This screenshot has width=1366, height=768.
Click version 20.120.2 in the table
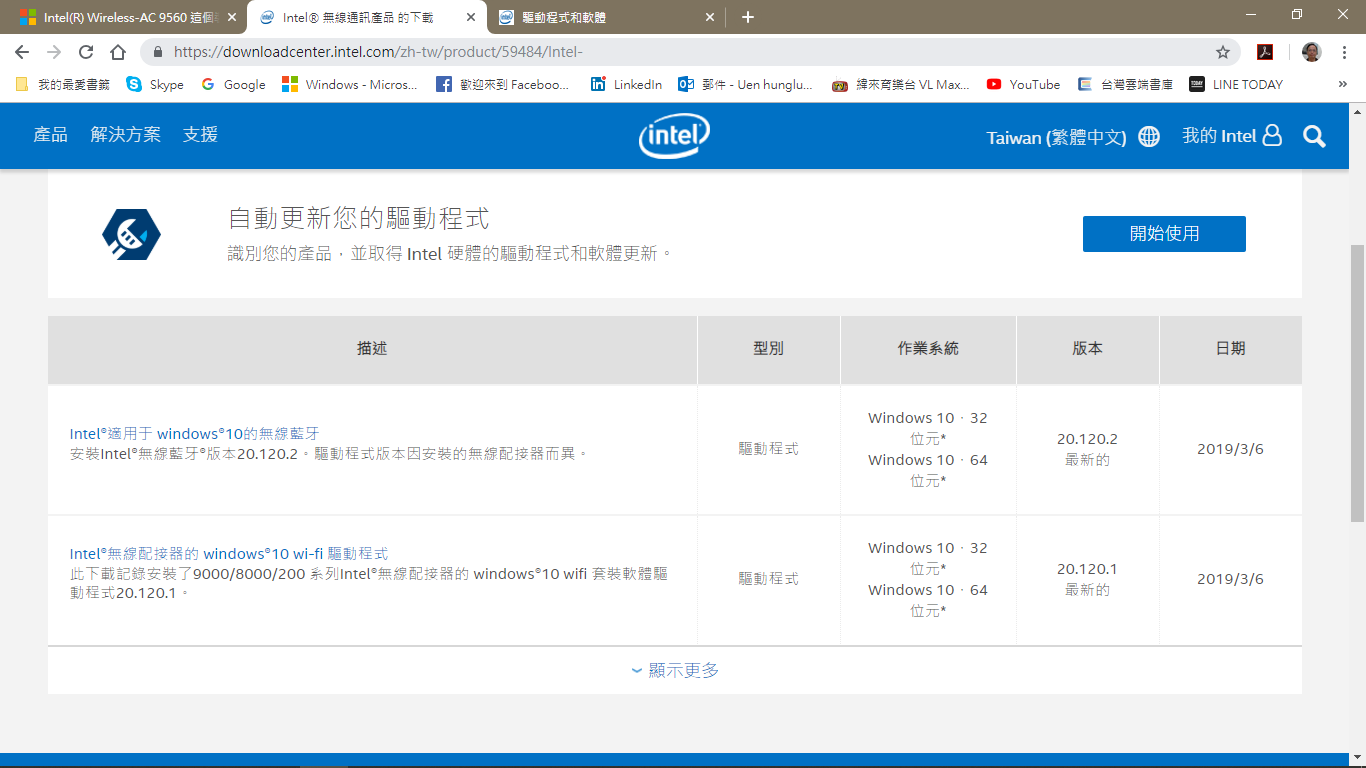tap(1087, 439)
